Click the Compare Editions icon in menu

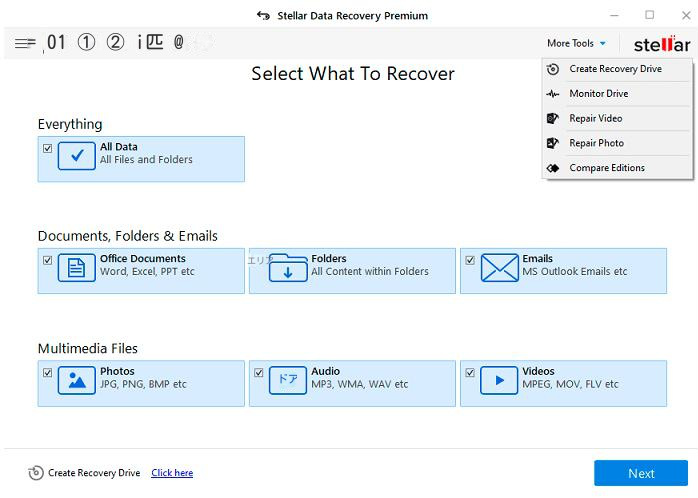click(x=553, y=168)
